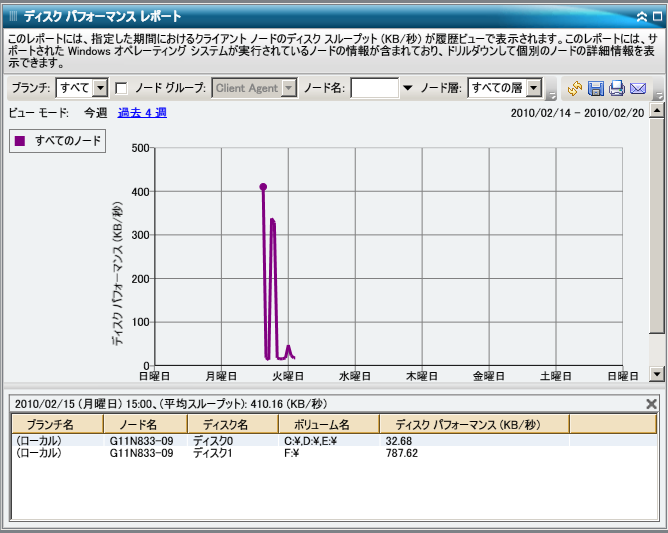
Task: Click the save report floppy icon
Action: (595, 88)
